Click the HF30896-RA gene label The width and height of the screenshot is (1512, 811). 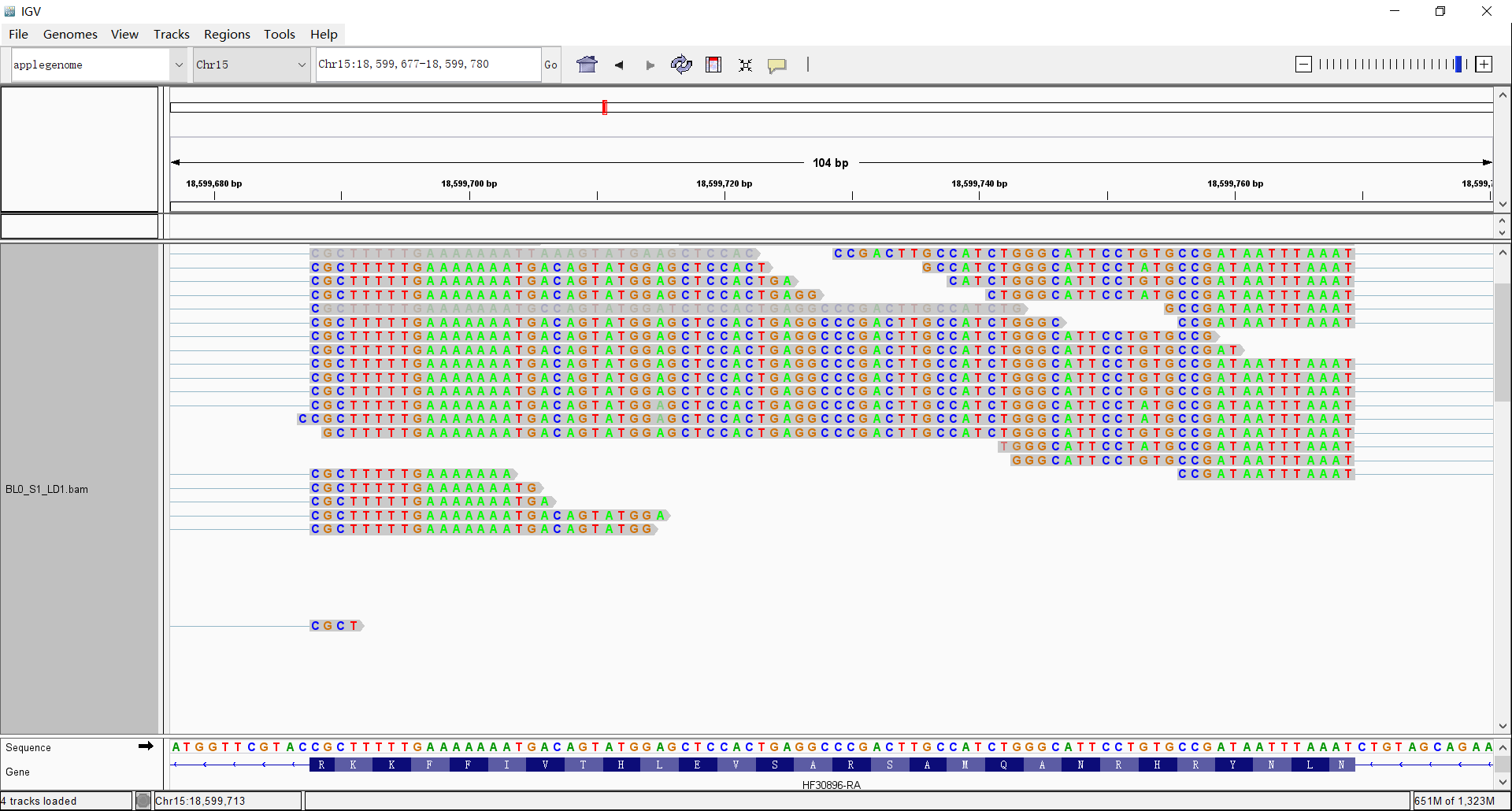[831, 784]
